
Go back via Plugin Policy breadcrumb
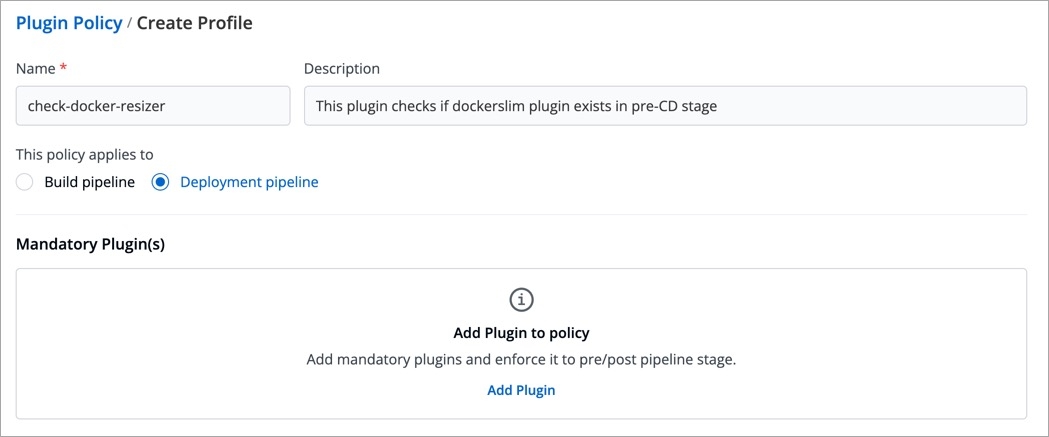[69, 23]
